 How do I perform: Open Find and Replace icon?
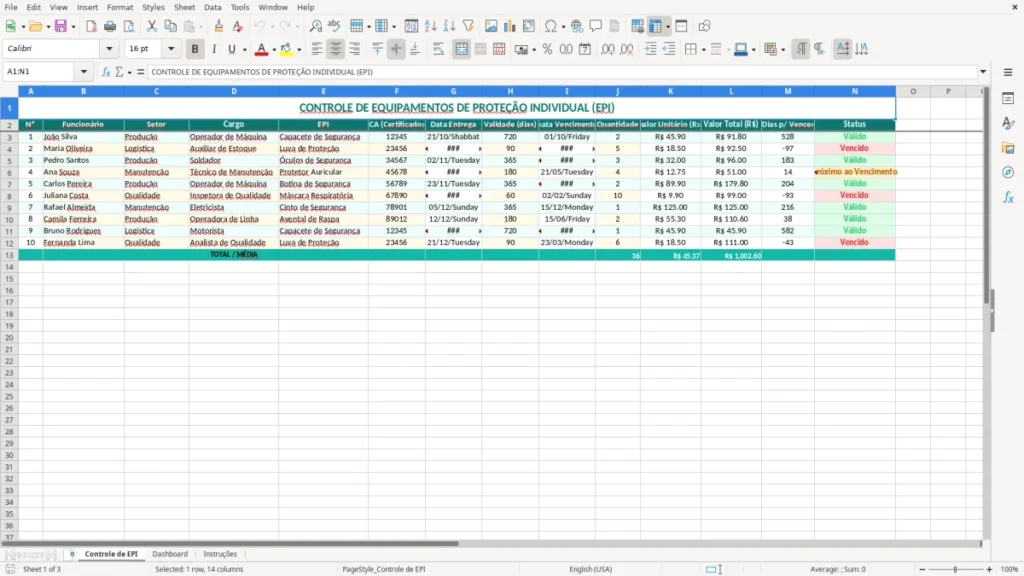pos(315,26)
